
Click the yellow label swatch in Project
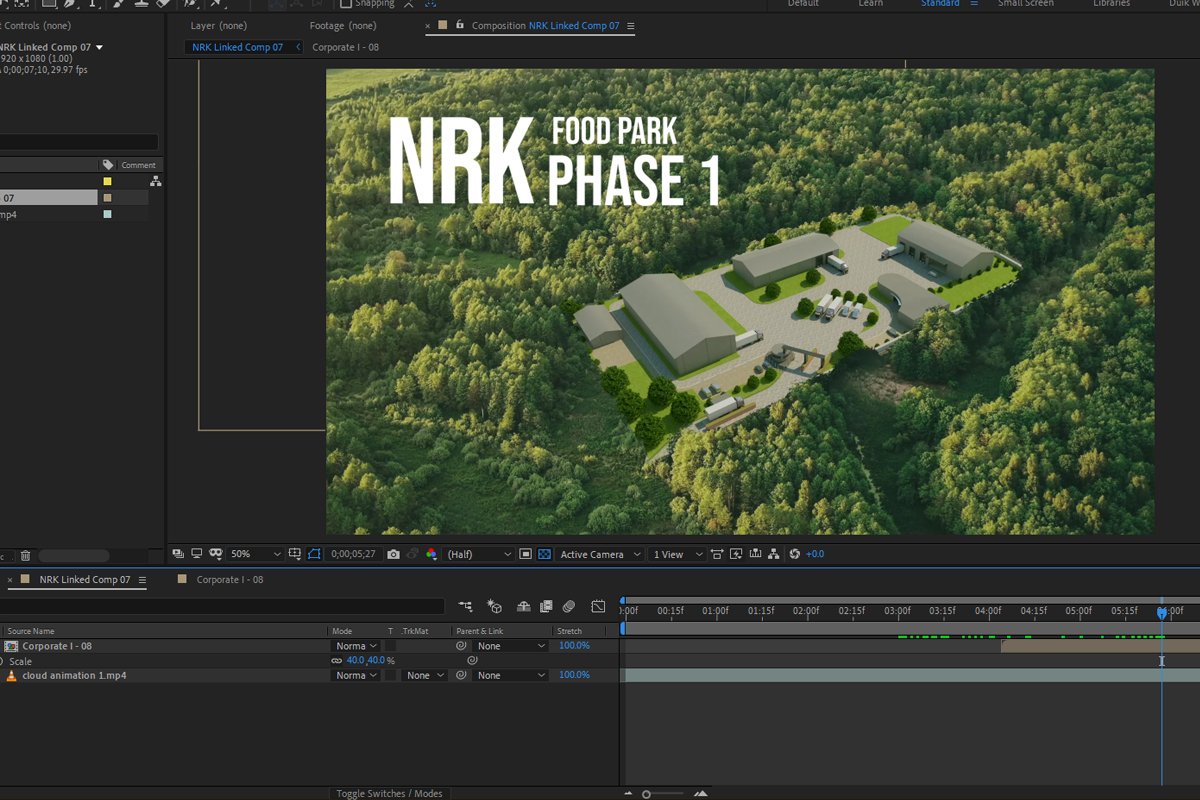107,182
